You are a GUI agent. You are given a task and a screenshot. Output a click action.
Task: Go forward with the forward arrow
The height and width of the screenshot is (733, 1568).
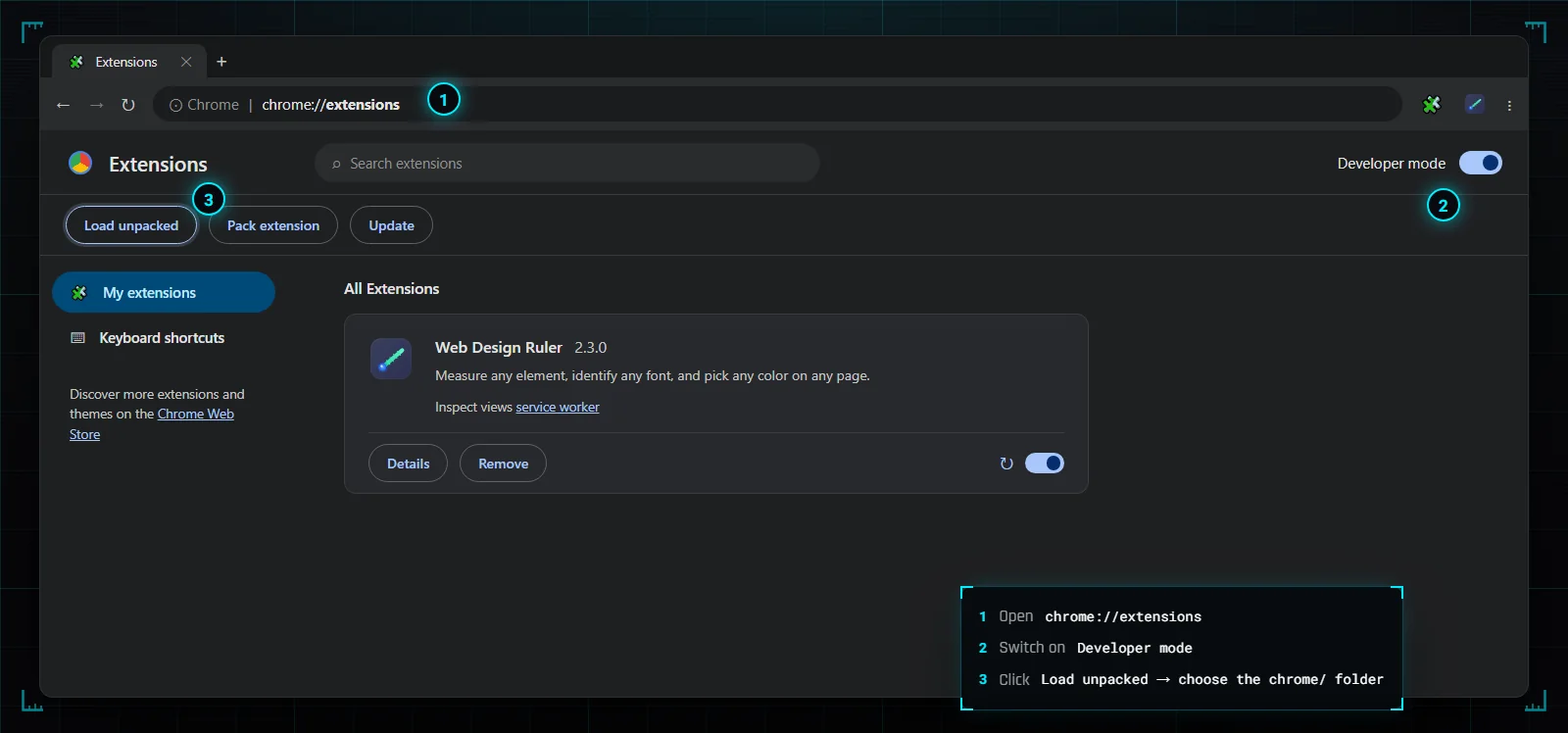[96, 105]
